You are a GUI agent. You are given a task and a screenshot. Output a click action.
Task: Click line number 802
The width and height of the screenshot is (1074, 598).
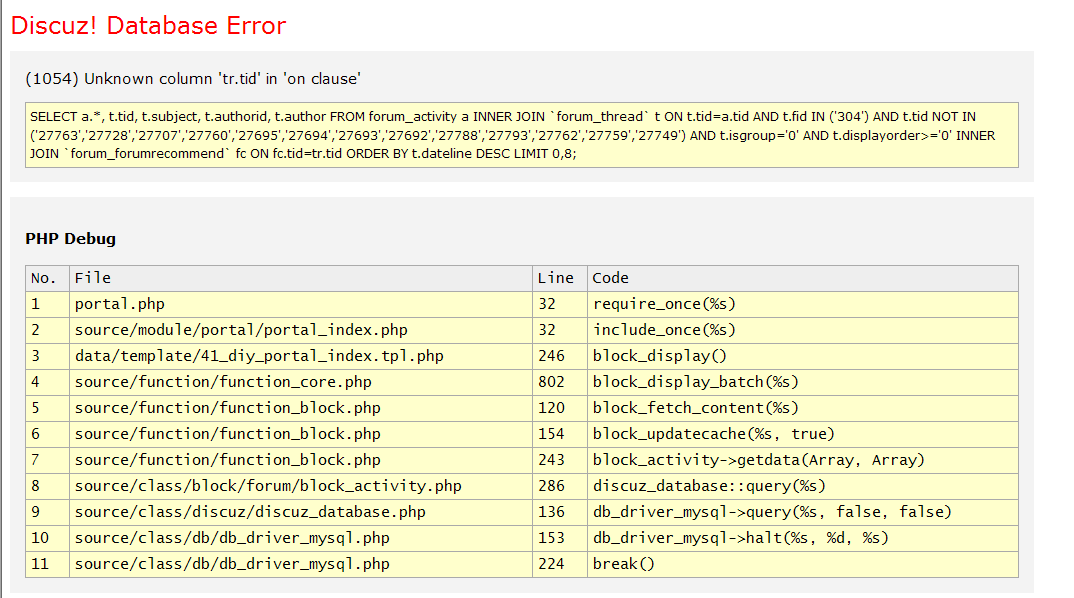[560, 382]
